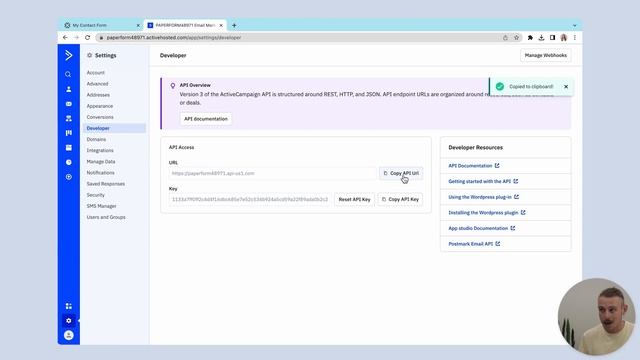The width and height of the screenshot is (640, 360).
Task: Open the API Documentation resource link
Action: [x=474, y=166]
